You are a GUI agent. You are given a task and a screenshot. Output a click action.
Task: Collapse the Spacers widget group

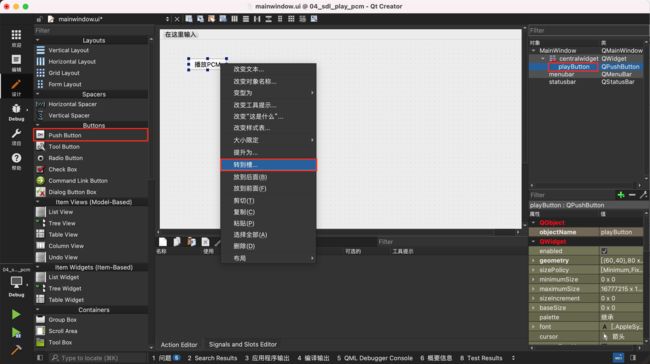click(38, 94)
